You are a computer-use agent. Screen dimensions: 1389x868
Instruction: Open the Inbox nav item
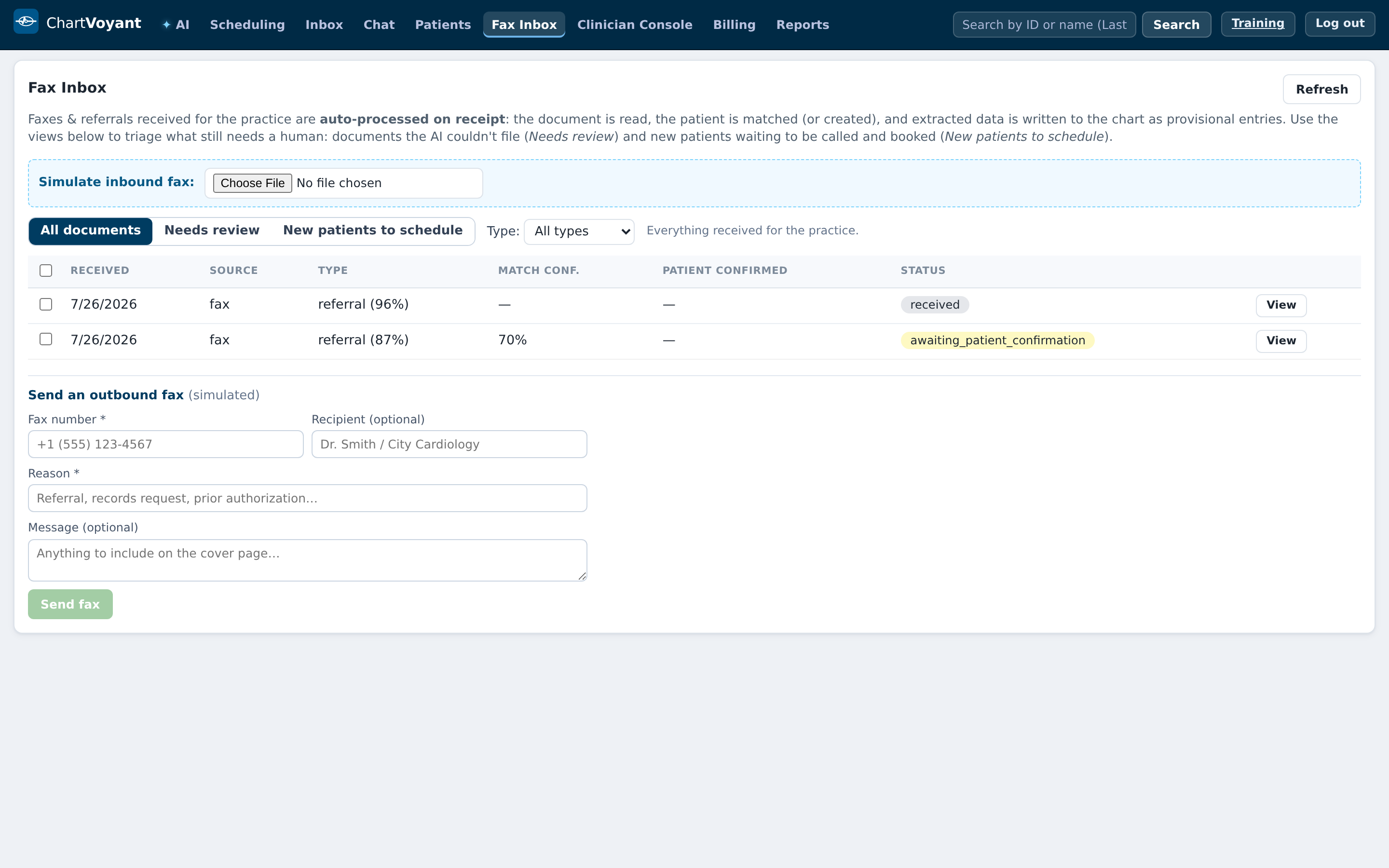[x=324, y=25]
